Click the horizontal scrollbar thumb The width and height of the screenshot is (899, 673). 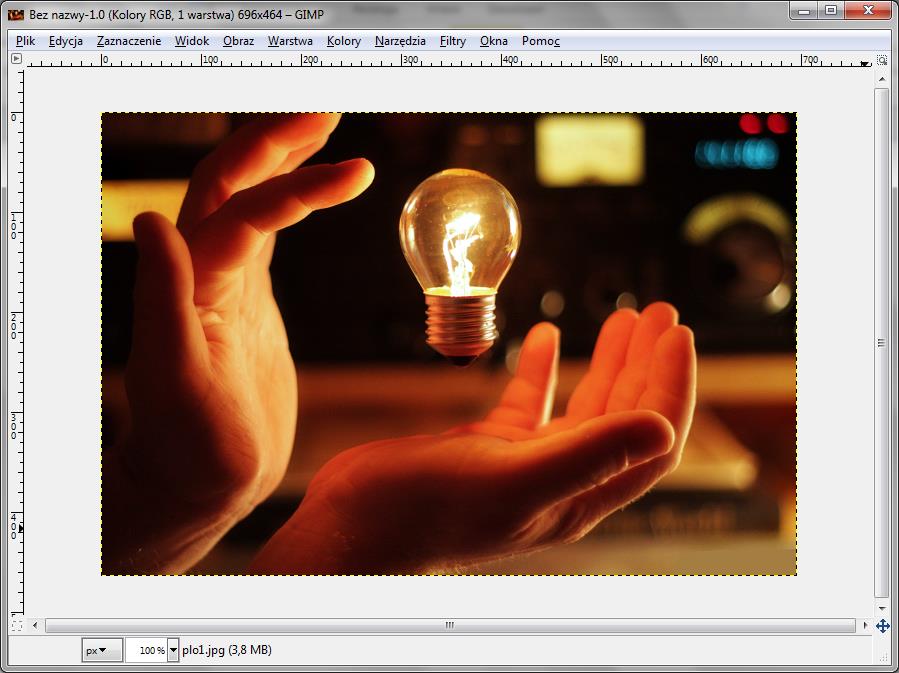450,625
